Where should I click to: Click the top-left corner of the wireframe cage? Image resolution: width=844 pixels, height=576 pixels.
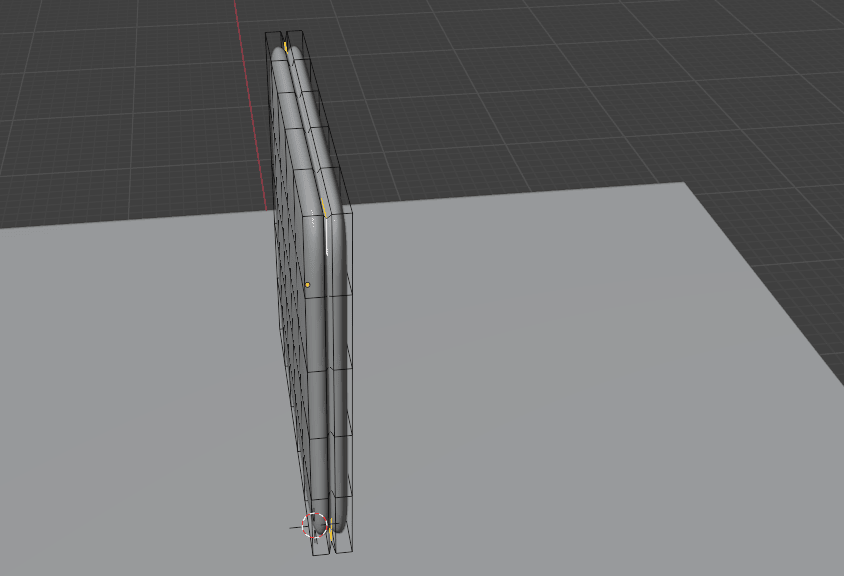click(266, 33)
